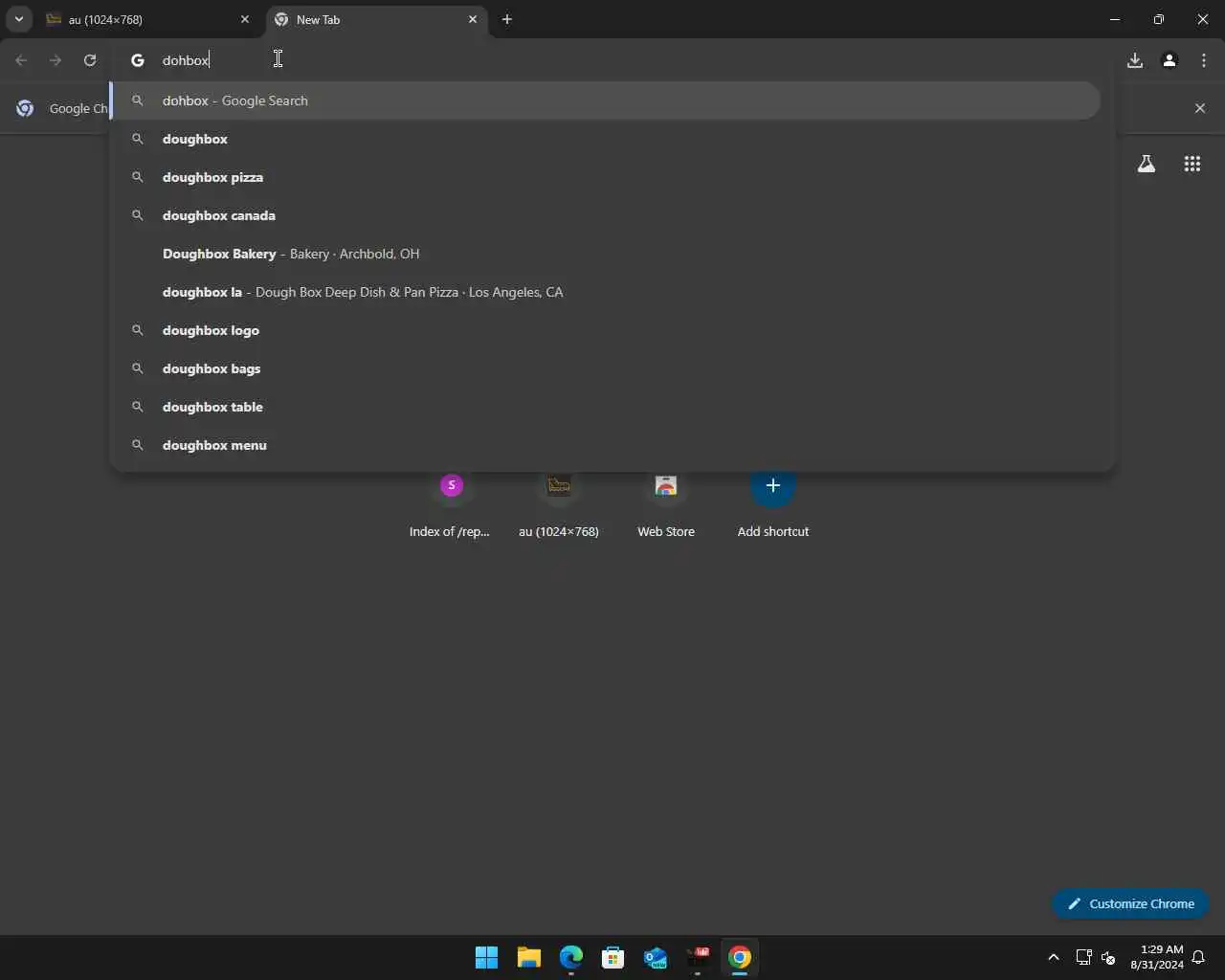Select the 'Doughbox Bakery' Archbold suggestion
Screen dimensions: 1225x980
coord(607,254)
